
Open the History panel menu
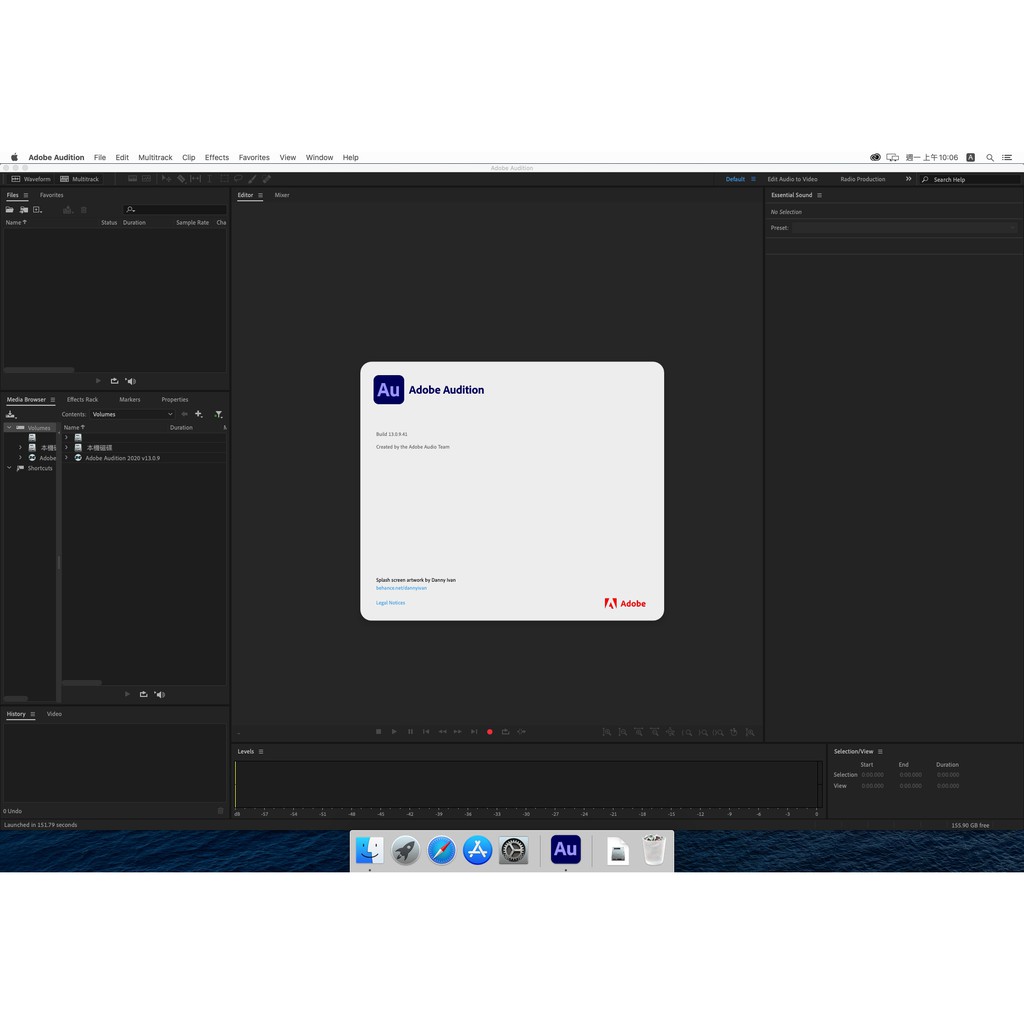(x=33, y=714)
